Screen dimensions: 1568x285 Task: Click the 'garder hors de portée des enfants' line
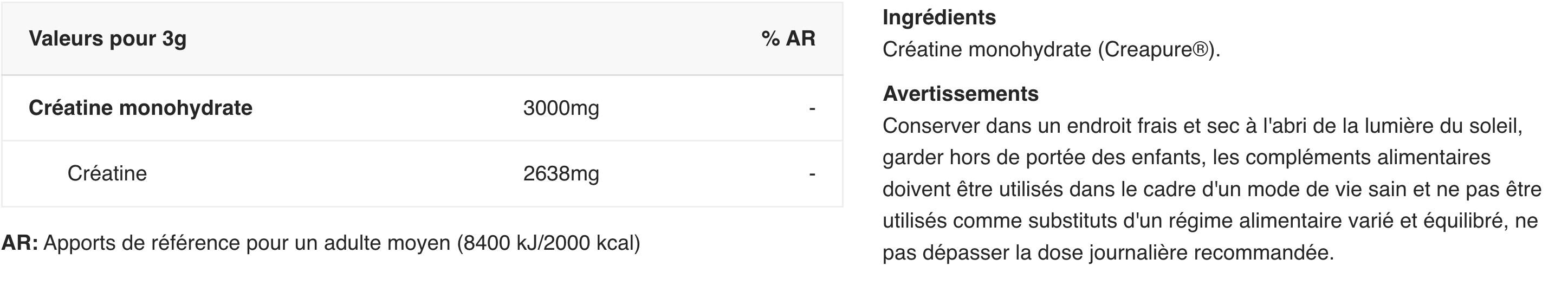pos(1187,158)
